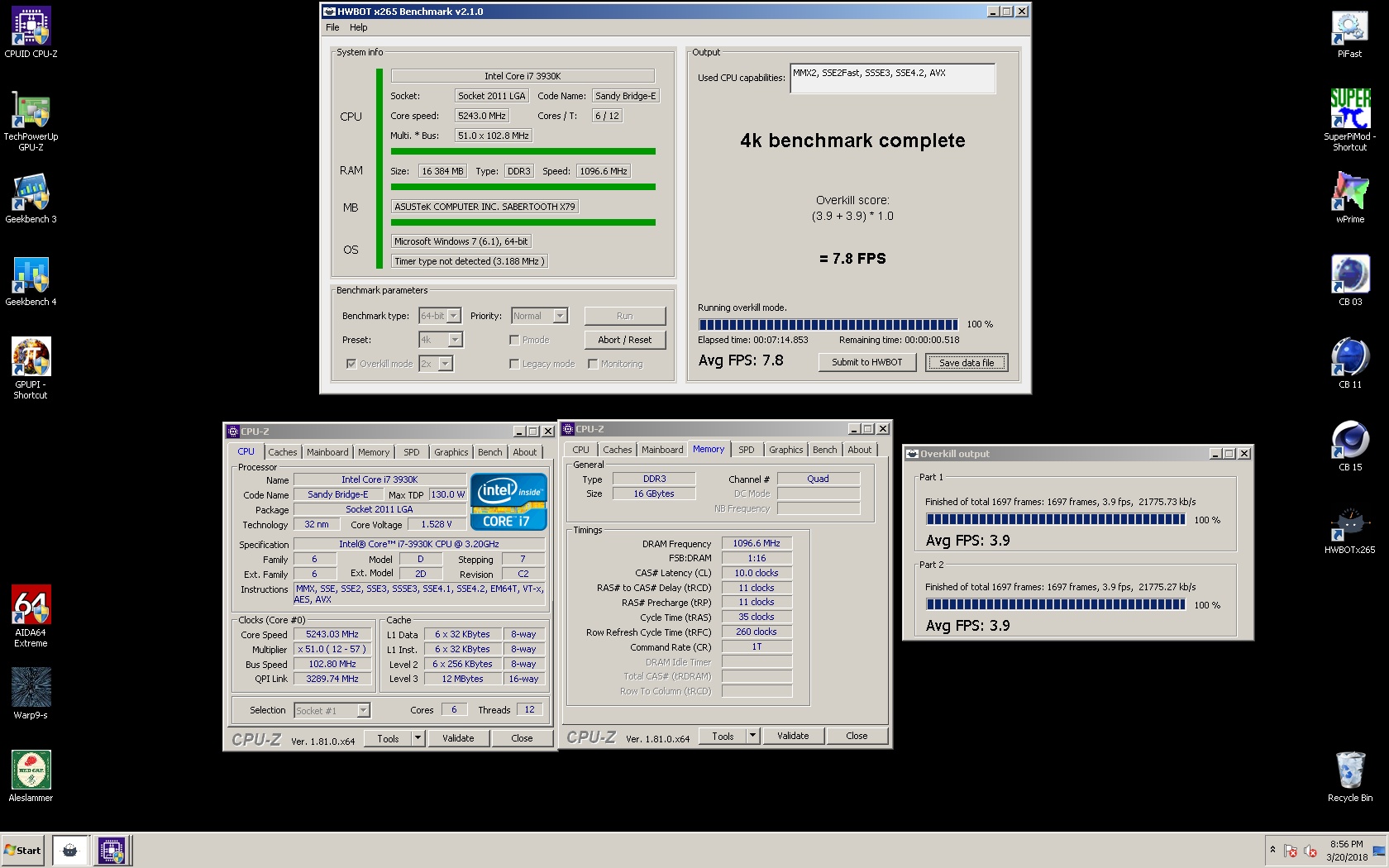This screenshot has width=1389, height=868.
Task: Click Used CPU capabilities text box
Action: (893, 79)
